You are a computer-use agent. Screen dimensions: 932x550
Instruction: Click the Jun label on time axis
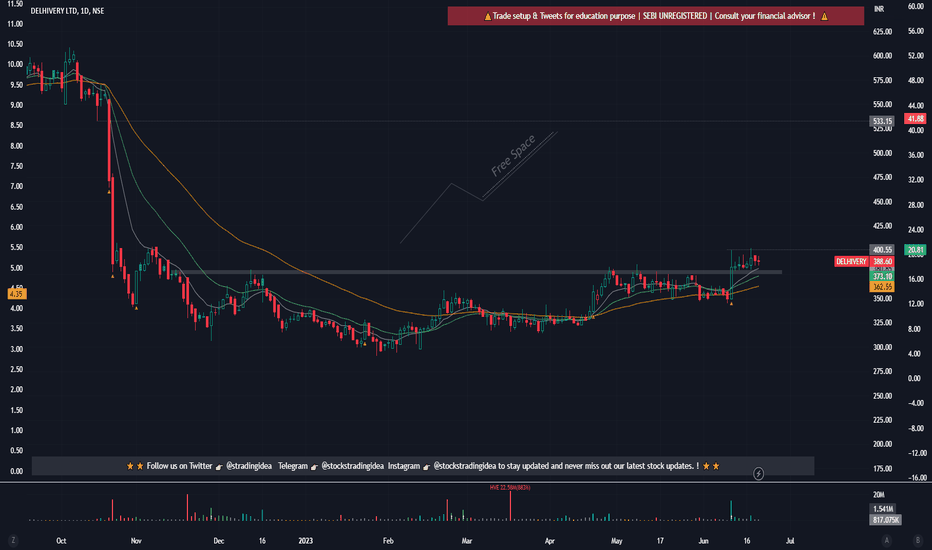[x=704, y=541]
